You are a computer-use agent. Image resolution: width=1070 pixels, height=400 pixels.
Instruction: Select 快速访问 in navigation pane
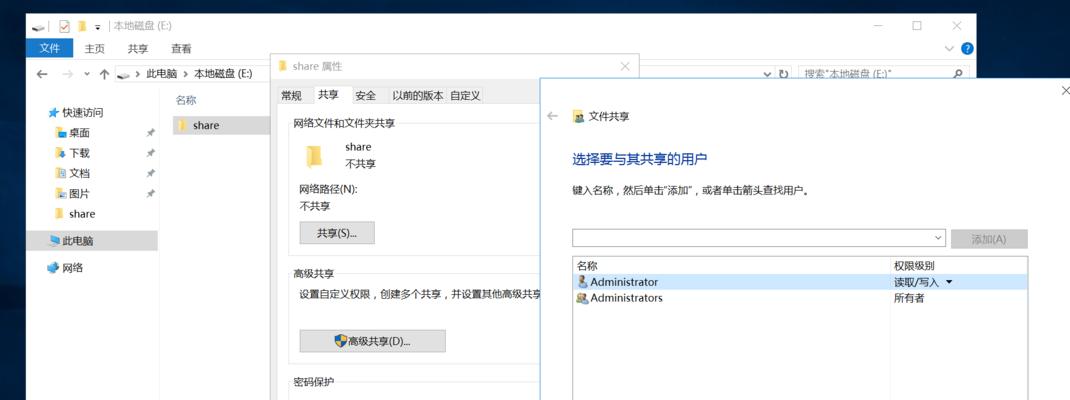(83, 113)
